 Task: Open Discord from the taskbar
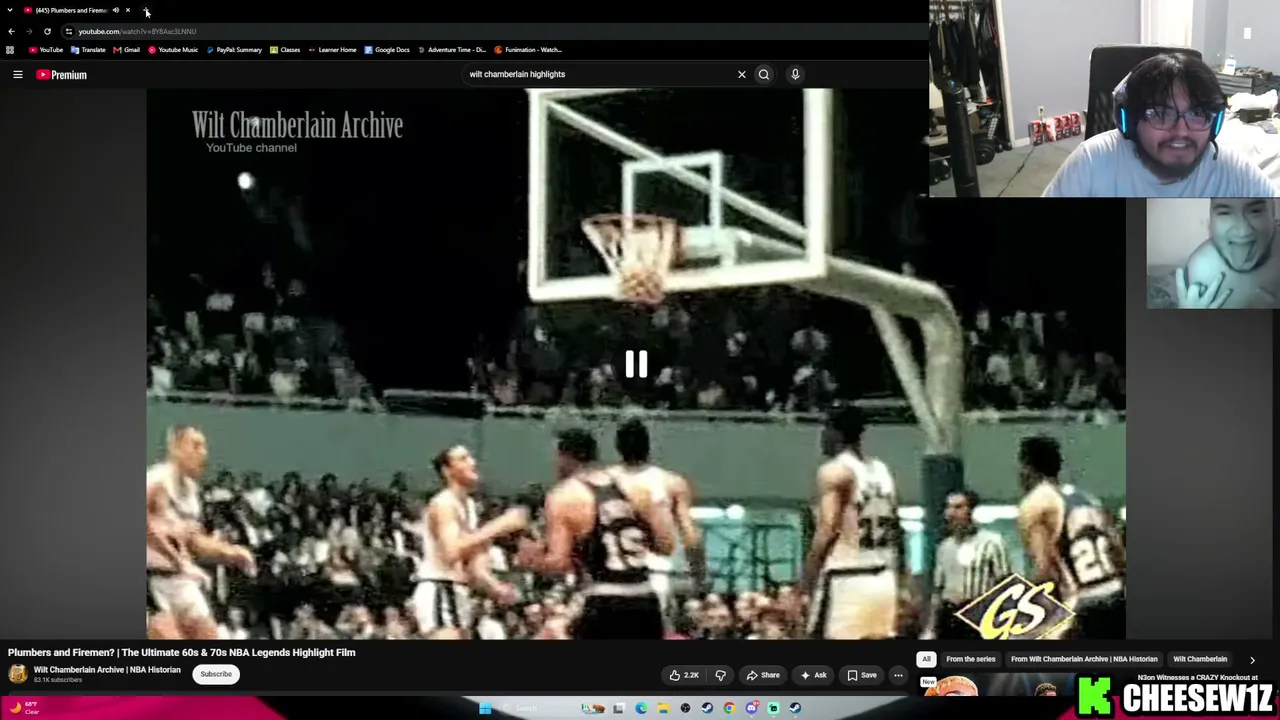pyautogui.click(x=751, y=708)
